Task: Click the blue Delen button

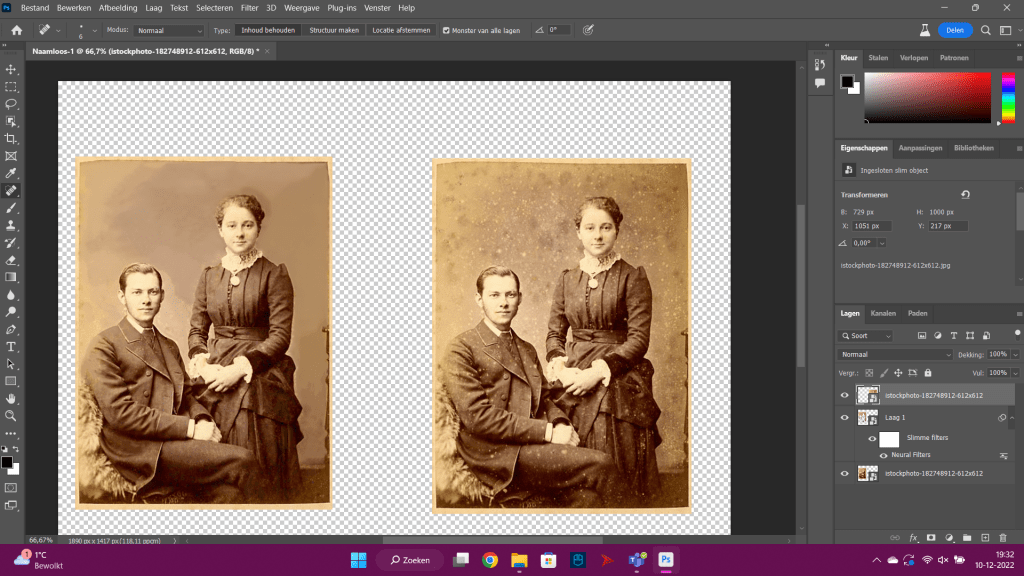Action: pyautogui.click(x=955, y=30)
